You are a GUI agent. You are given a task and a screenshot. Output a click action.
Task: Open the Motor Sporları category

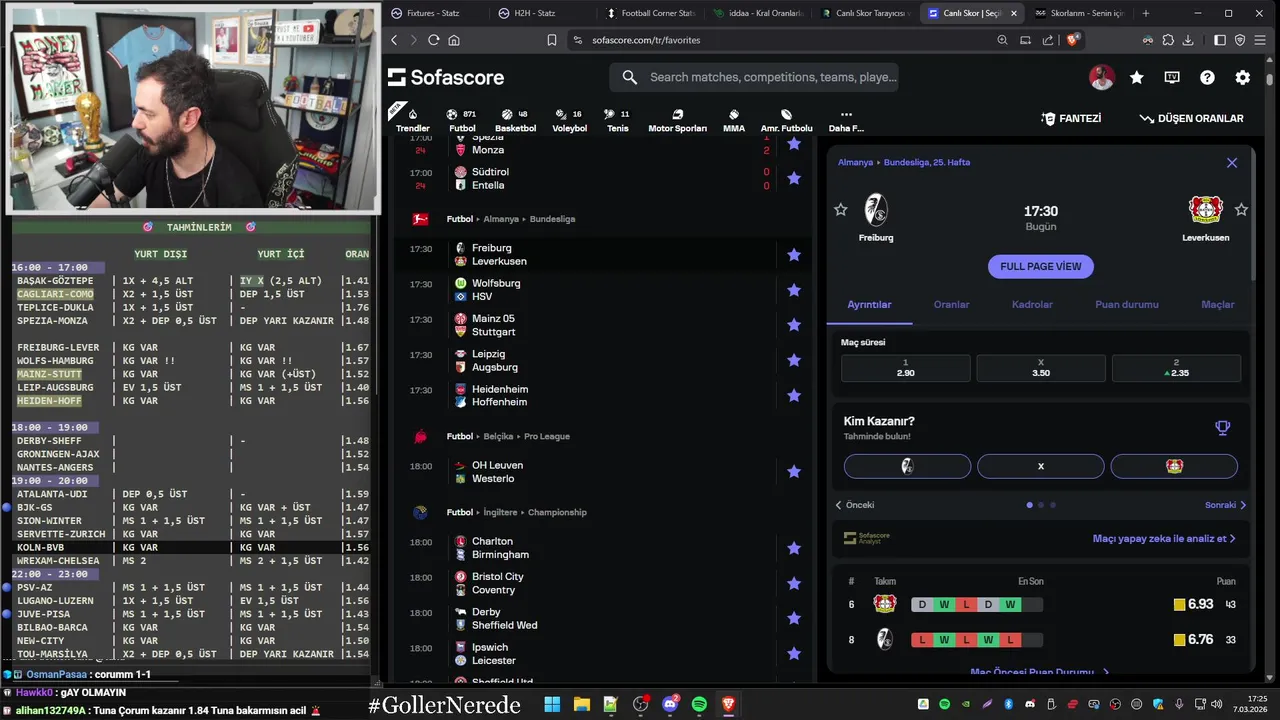pyautogui.click(x=677, y=120)
